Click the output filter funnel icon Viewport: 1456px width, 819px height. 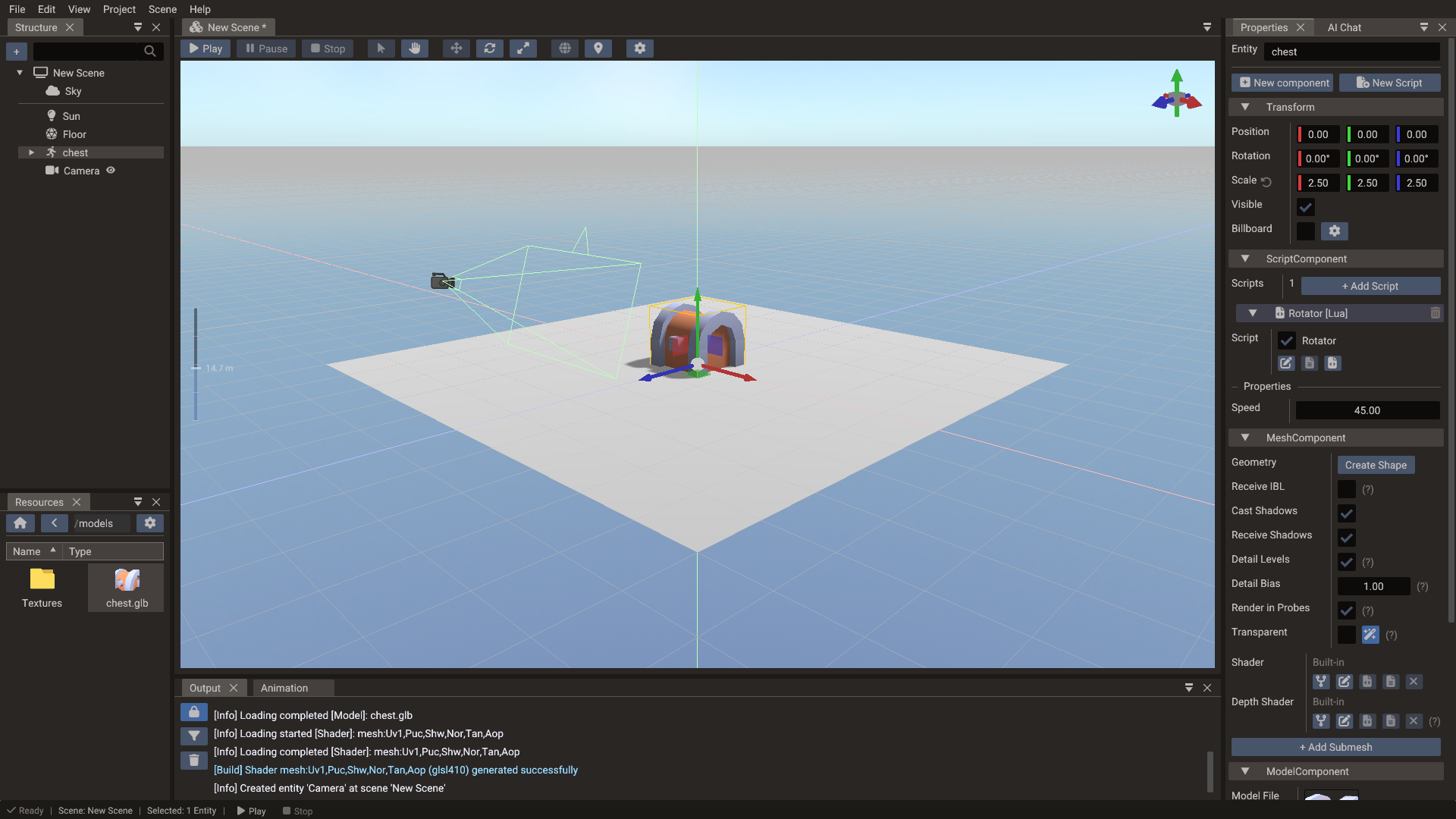pos(194,736)
